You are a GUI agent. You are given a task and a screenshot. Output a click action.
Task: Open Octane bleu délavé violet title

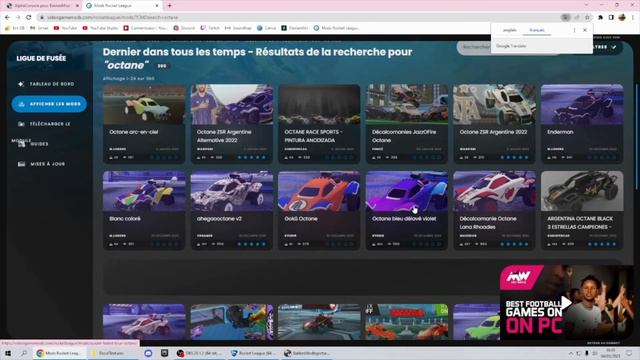coord(404,219)
